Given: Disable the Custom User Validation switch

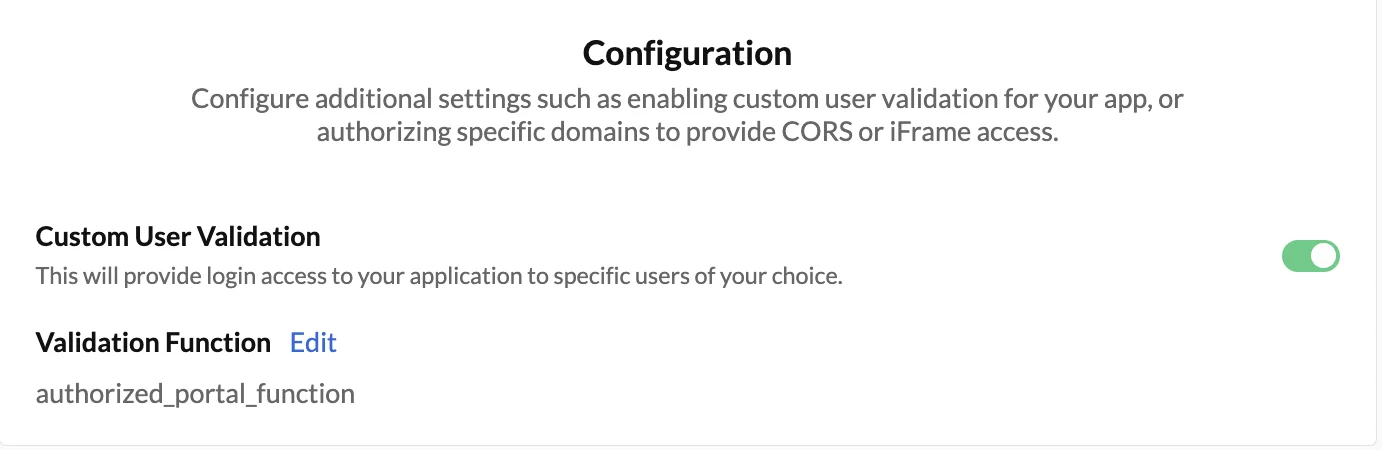Looking at the screenshot, I should [x=1310, y=257].
